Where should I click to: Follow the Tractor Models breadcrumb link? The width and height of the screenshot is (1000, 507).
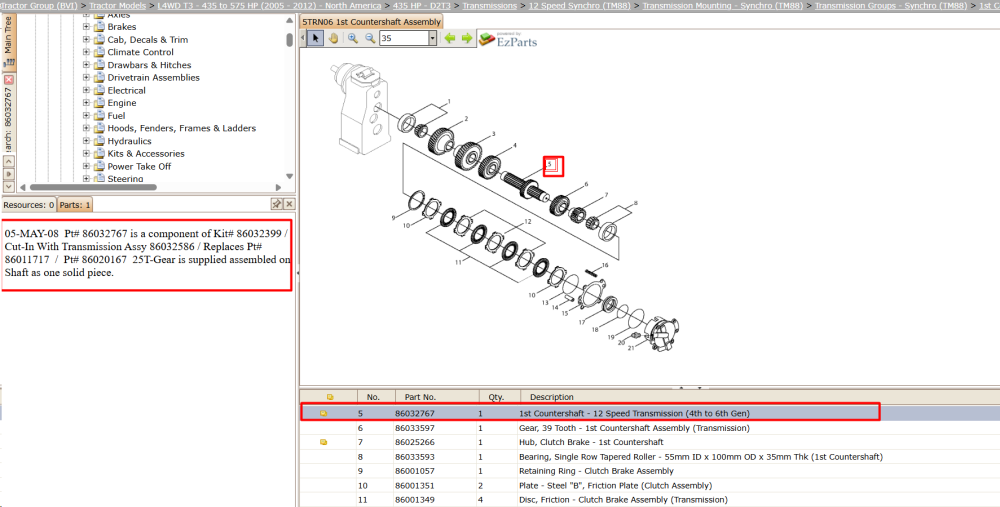[x=117, y=5]
